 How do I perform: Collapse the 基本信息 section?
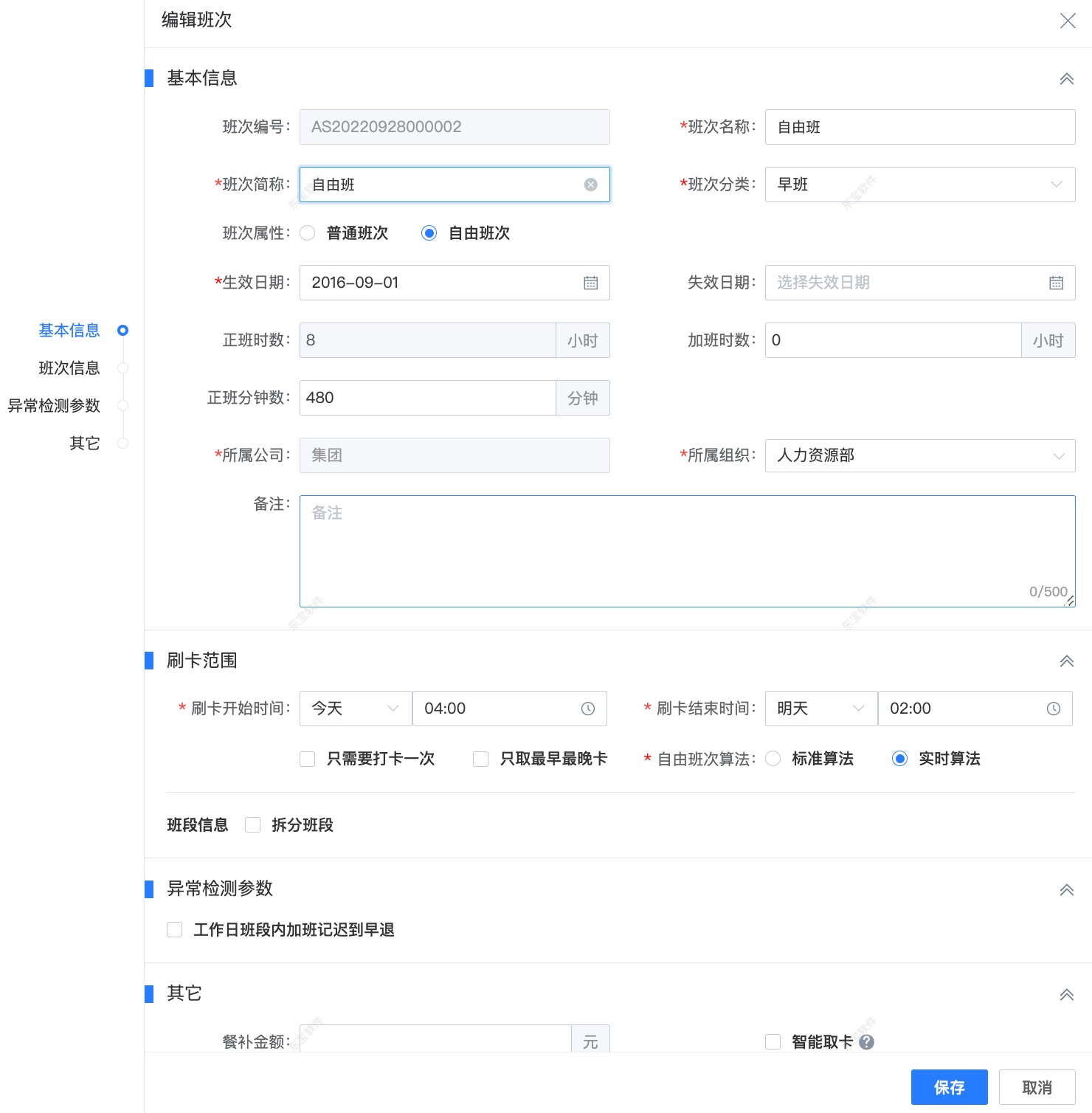[1066, 78]
